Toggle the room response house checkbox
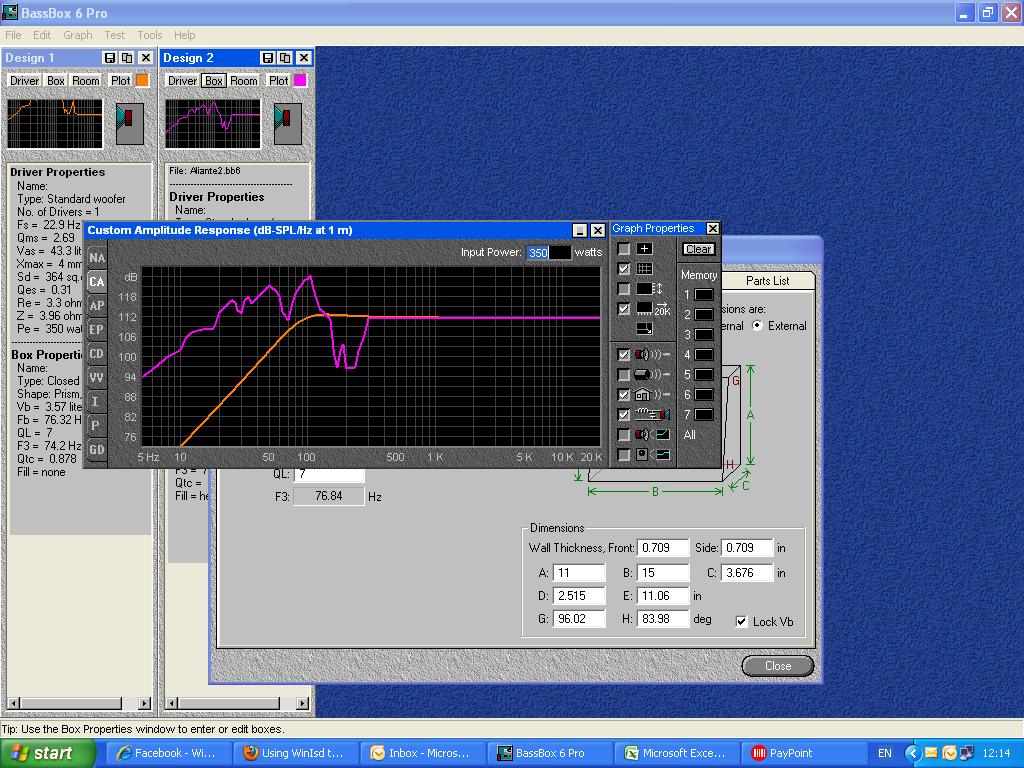 624,395
